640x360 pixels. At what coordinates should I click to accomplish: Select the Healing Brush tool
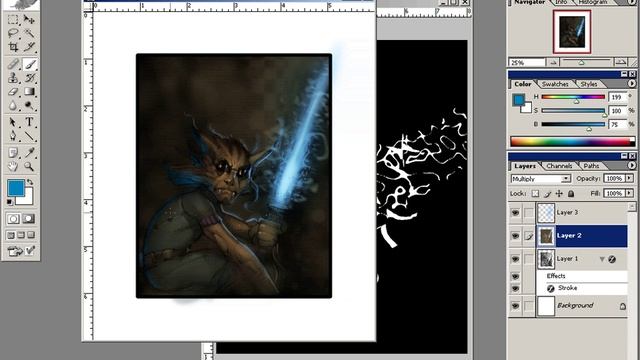point(13,64)
